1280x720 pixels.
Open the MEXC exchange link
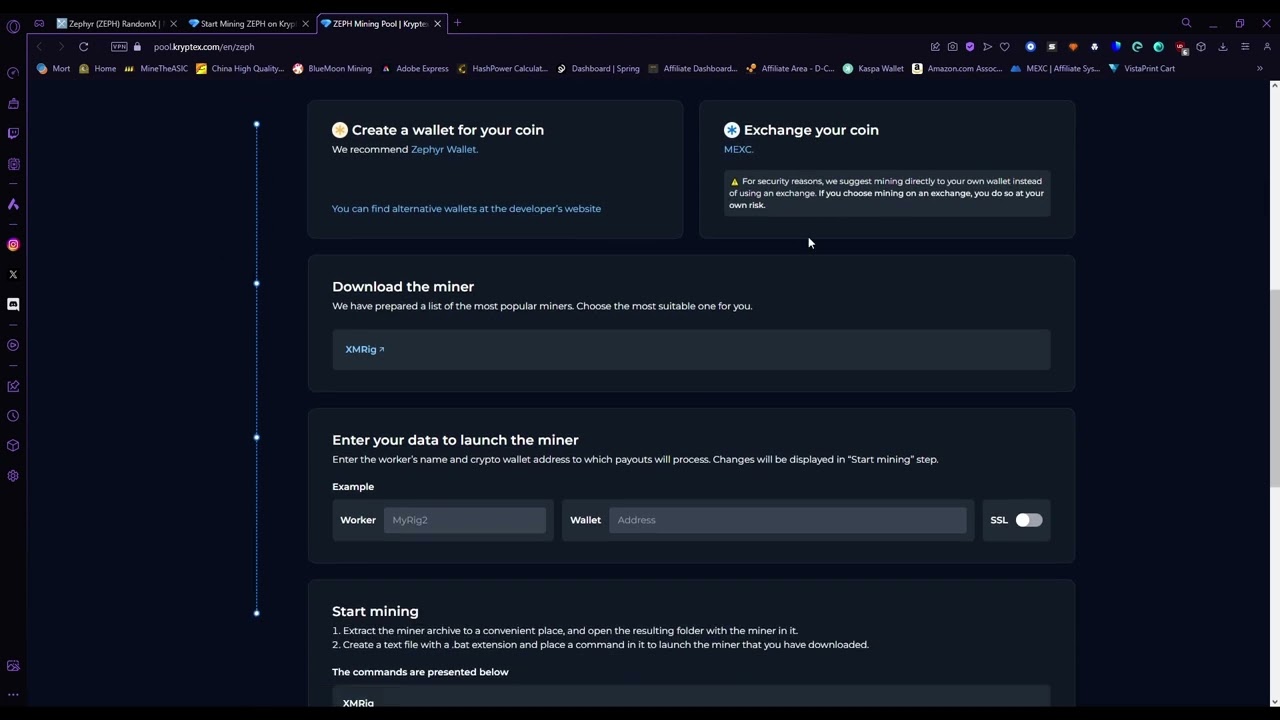tap(738, 149)
